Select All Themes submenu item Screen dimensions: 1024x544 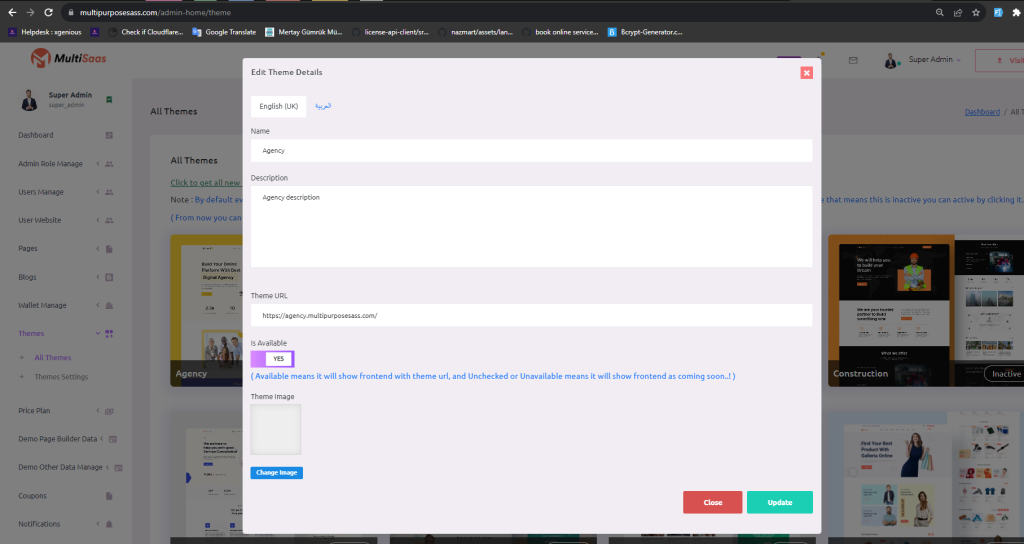coord(53,357)
